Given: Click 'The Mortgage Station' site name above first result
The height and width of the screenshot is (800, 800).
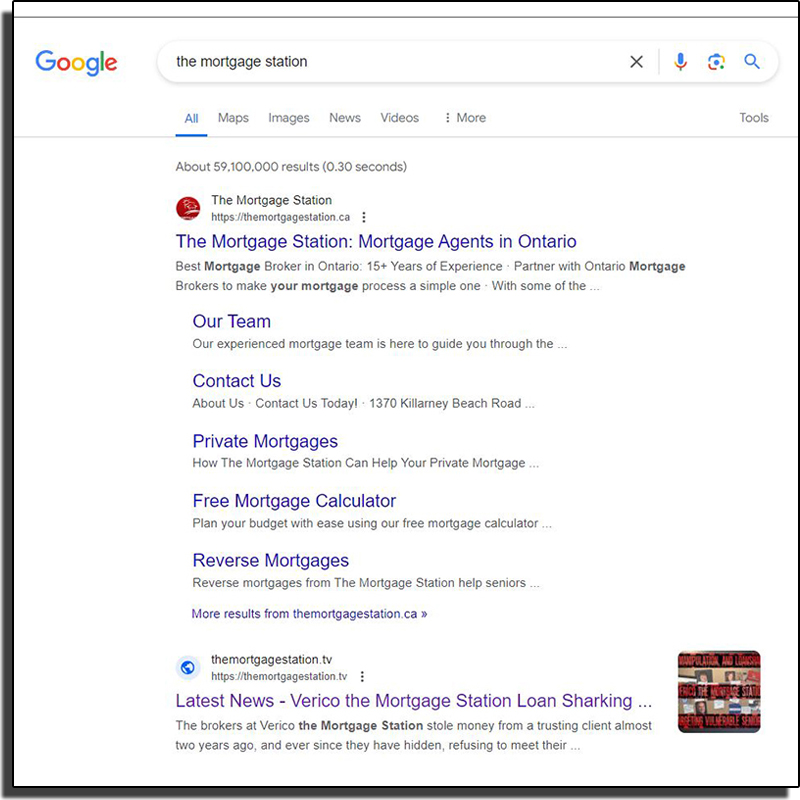Looking at the screenshot, I should tap(272, 200).
